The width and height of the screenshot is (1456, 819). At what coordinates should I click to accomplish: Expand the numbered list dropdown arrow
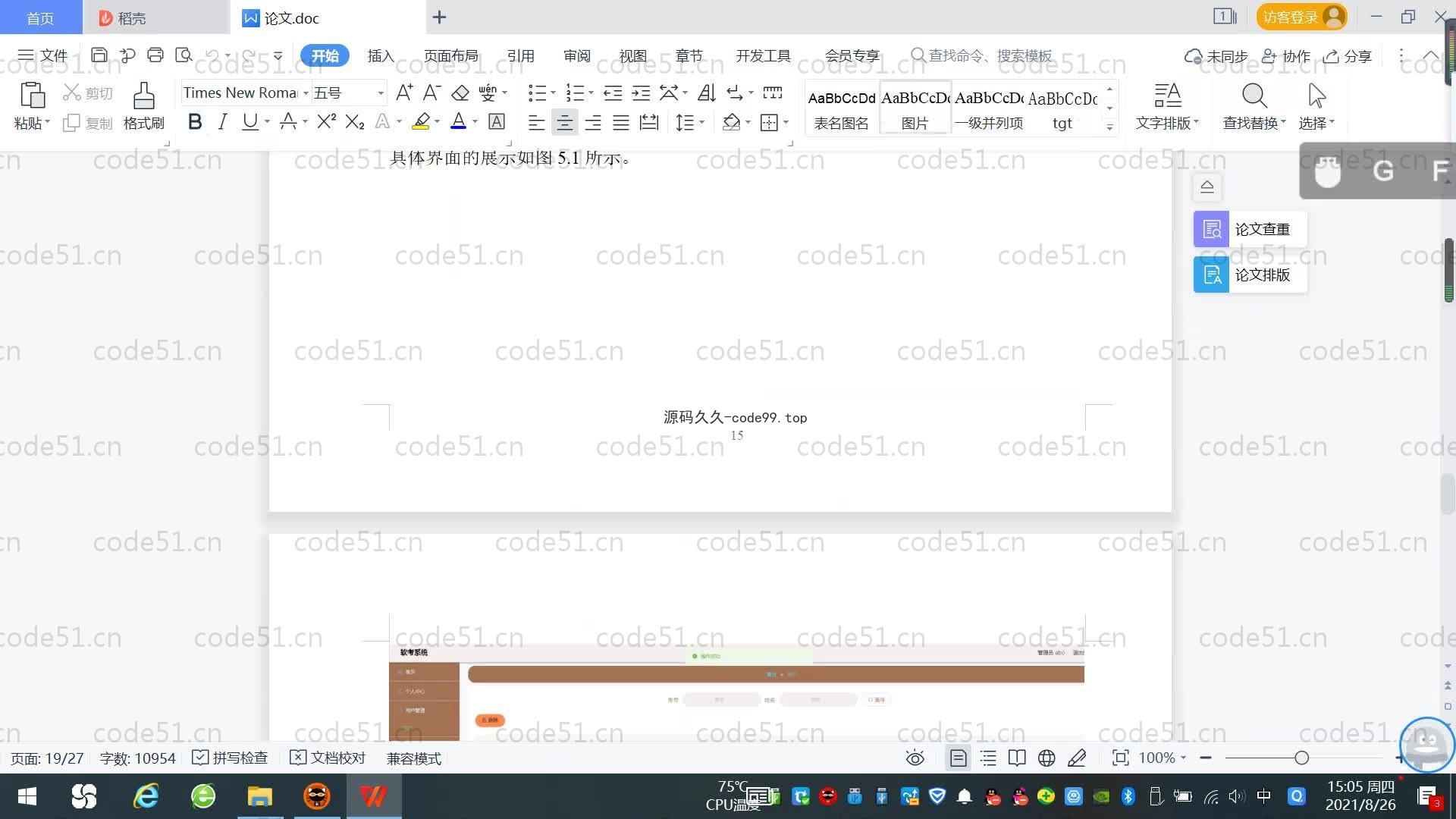[x=591, y=93]
